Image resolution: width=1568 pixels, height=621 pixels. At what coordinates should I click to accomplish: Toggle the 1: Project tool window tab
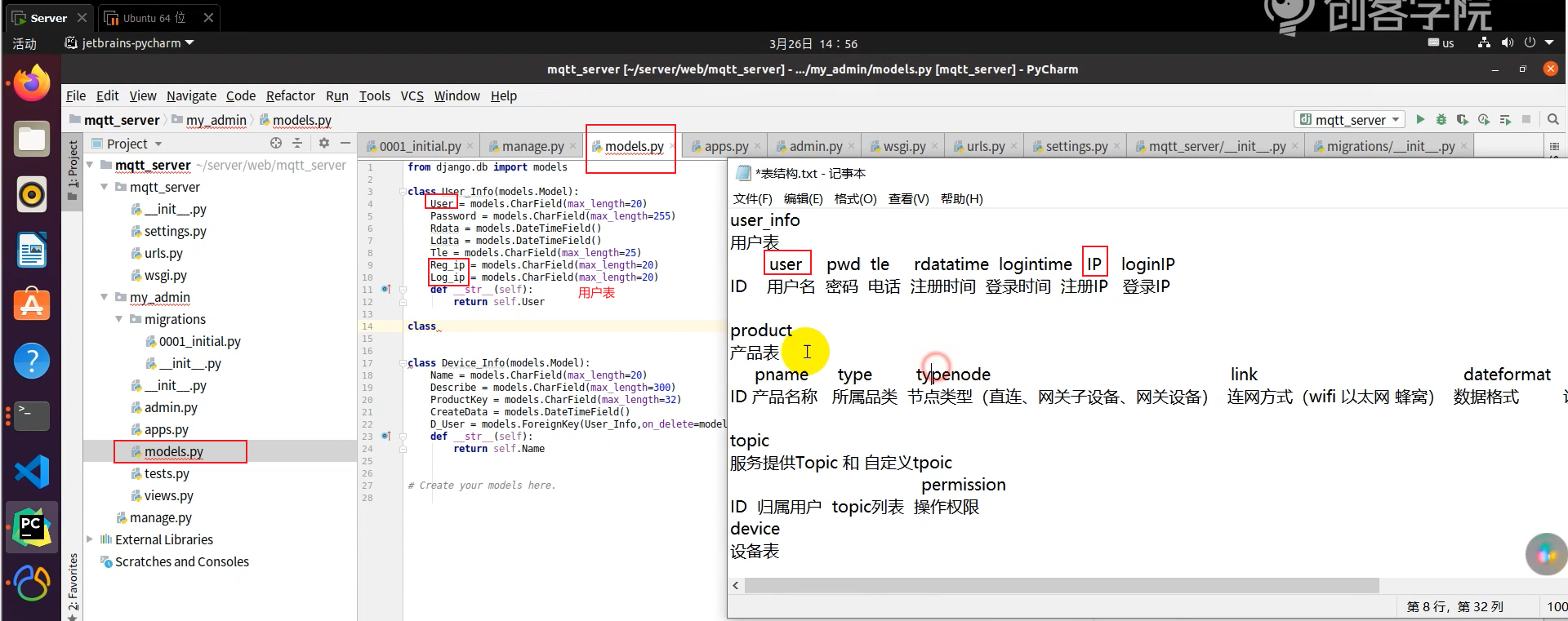(x=73, y=170)
